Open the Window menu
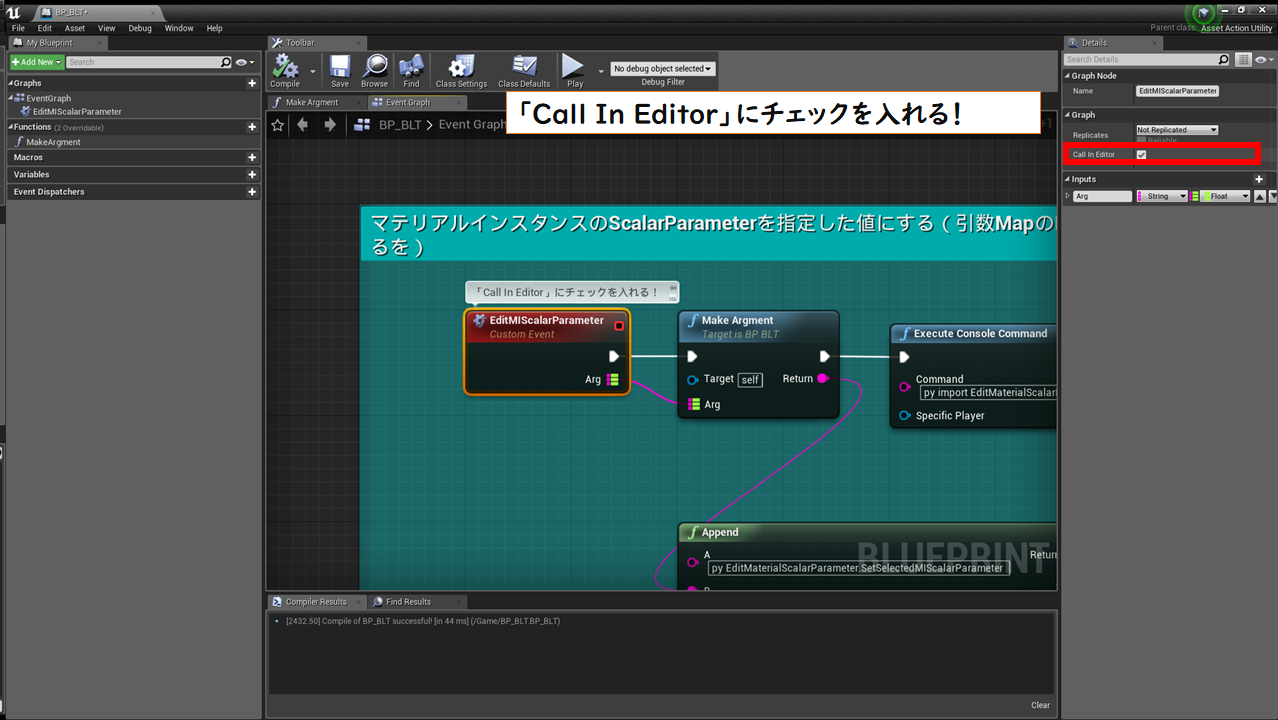This screenshot has width=1278, height=720. (179, 28)
